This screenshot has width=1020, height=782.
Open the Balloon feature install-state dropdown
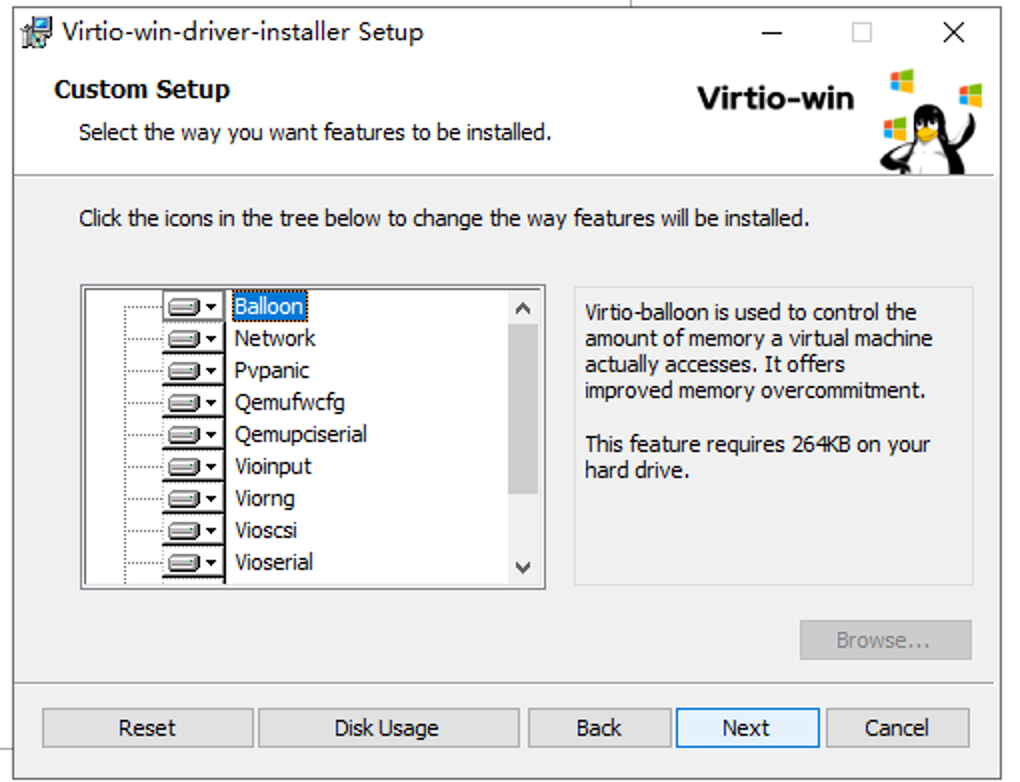click(x=193, y=306)
